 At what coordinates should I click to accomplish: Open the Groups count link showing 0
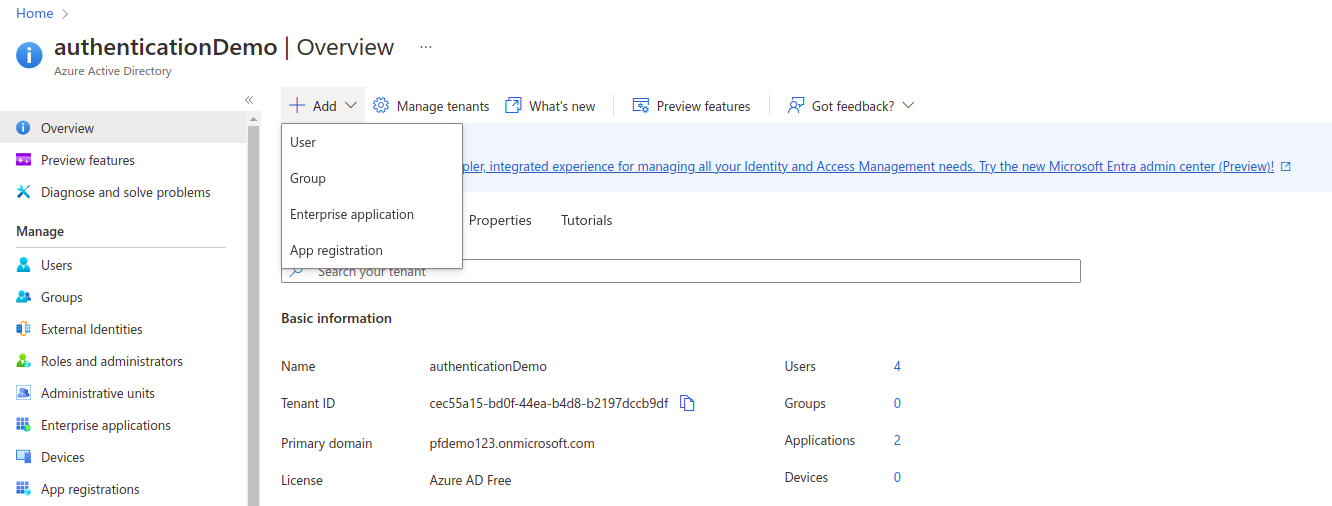pyautogui.click(x=897, y=403)
